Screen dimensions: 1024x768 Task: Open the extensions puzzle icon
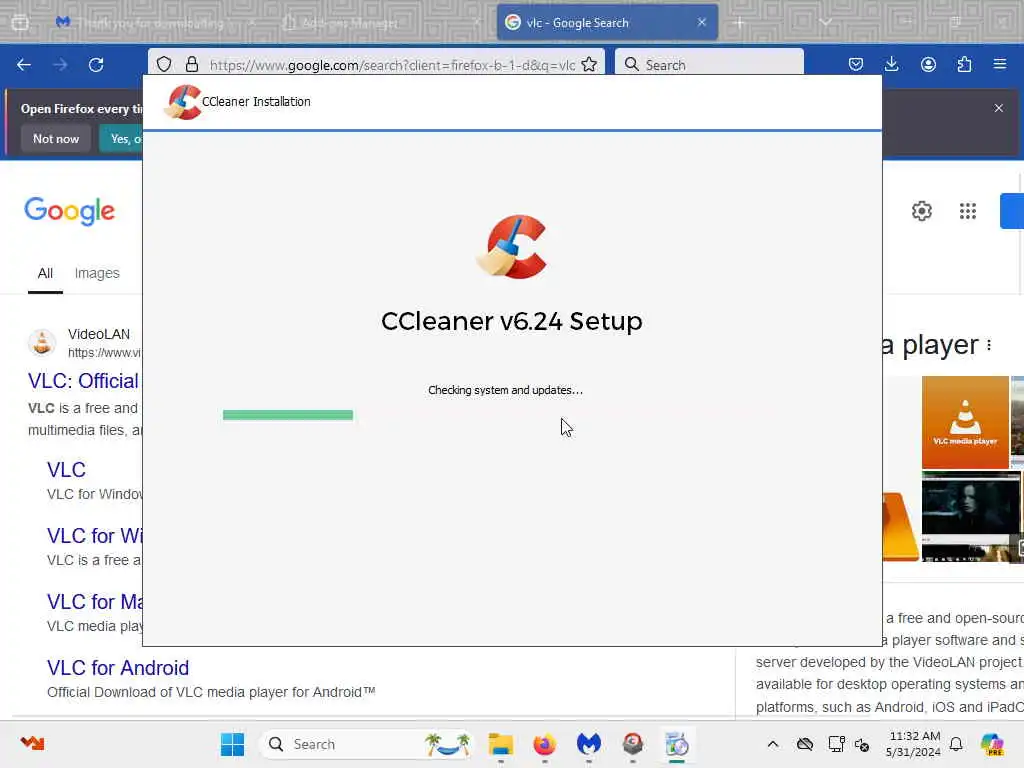tap(964, 64)
